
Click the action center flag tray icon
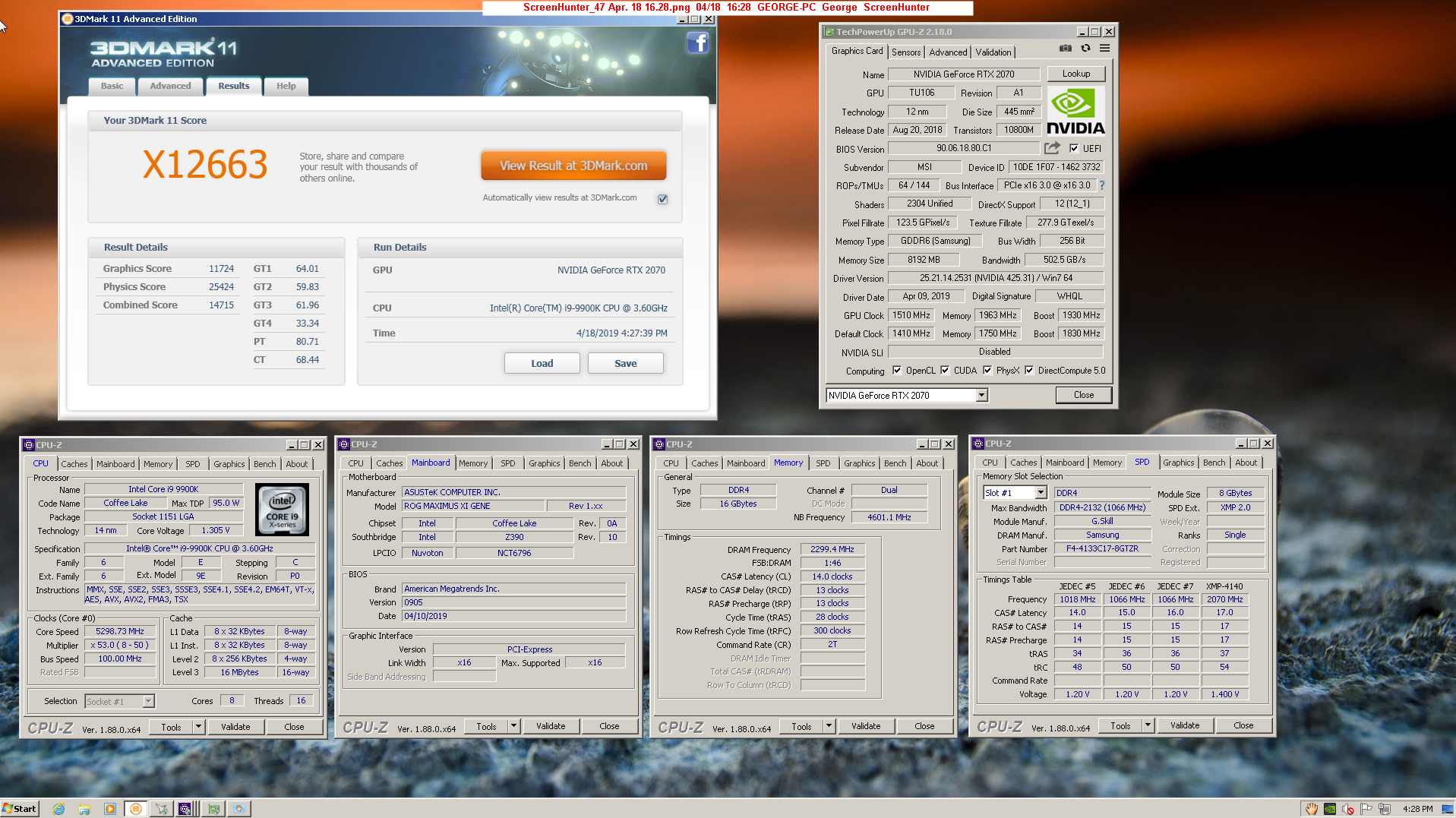(1366, 809)
